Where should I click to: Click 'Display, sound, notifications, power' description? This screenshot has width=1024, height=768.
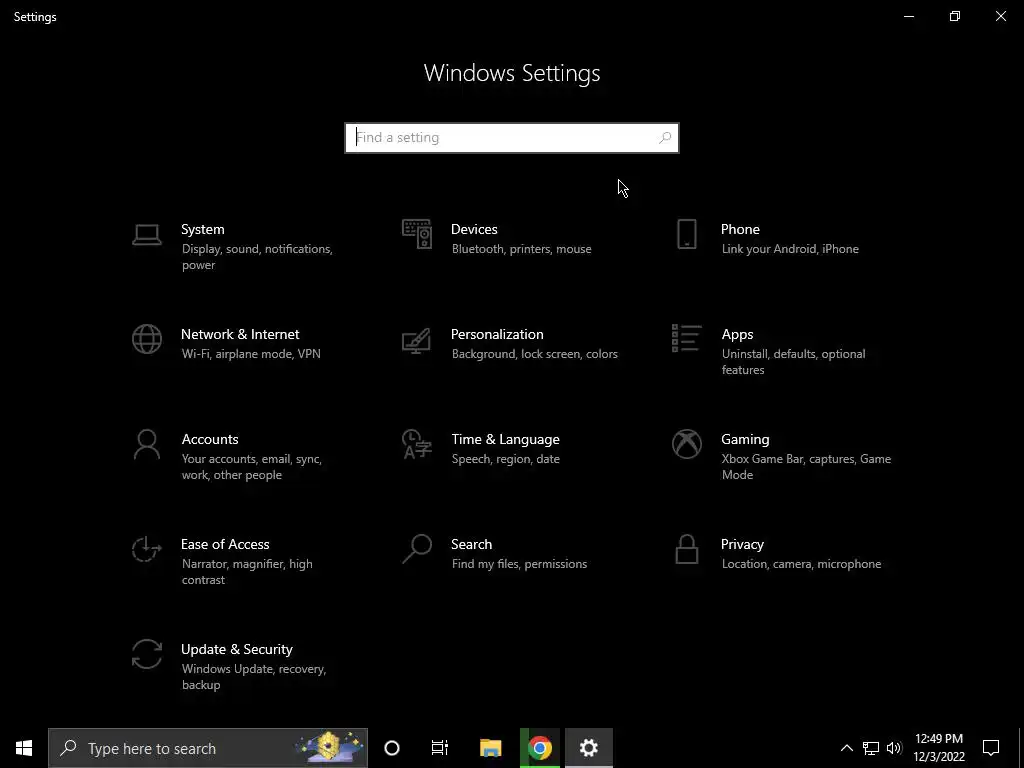point(257,257)
